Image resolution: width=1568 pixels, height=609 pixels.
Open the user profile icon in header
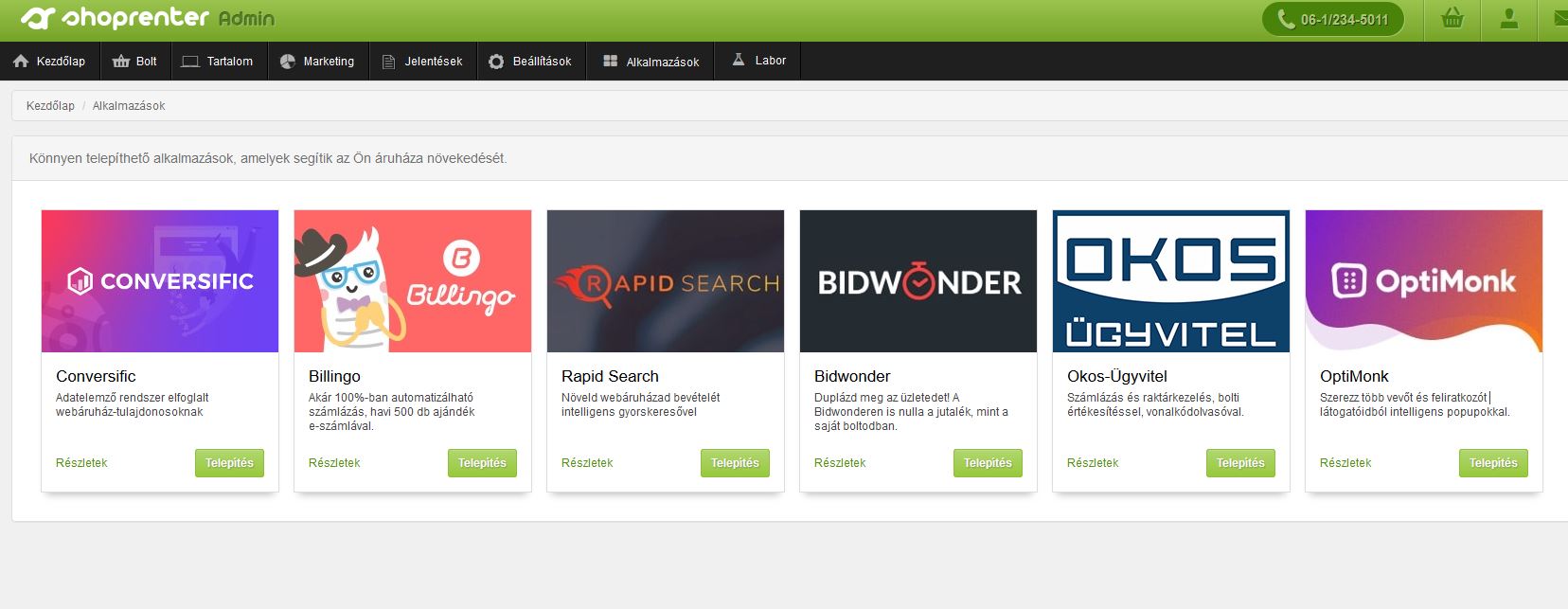[x=1509, y=19]
